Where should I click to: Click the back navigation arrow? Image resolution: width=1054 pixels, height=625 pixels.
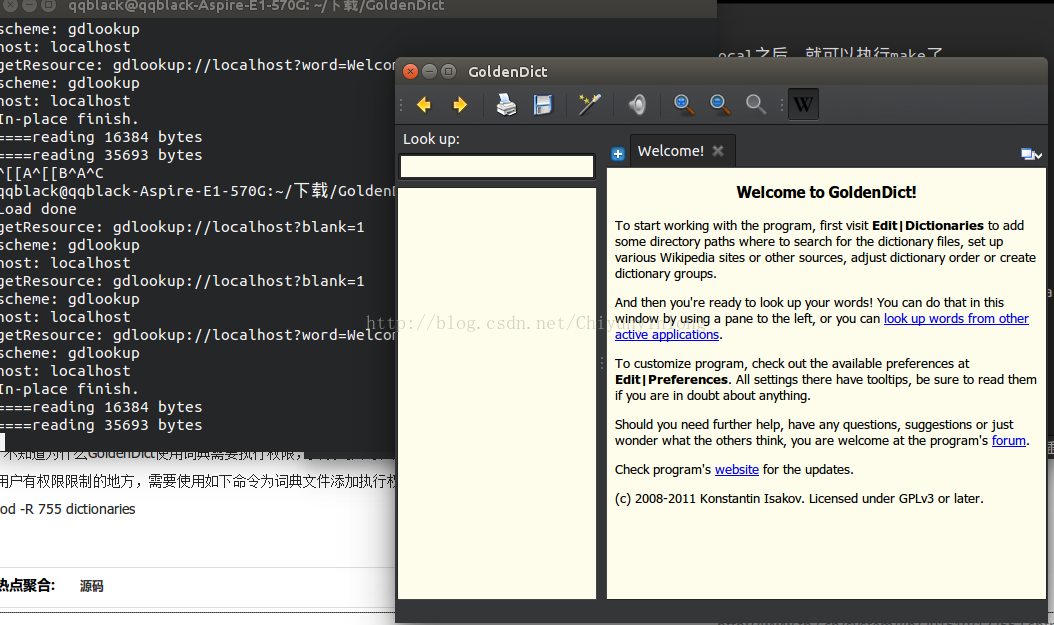coord(424,105)
